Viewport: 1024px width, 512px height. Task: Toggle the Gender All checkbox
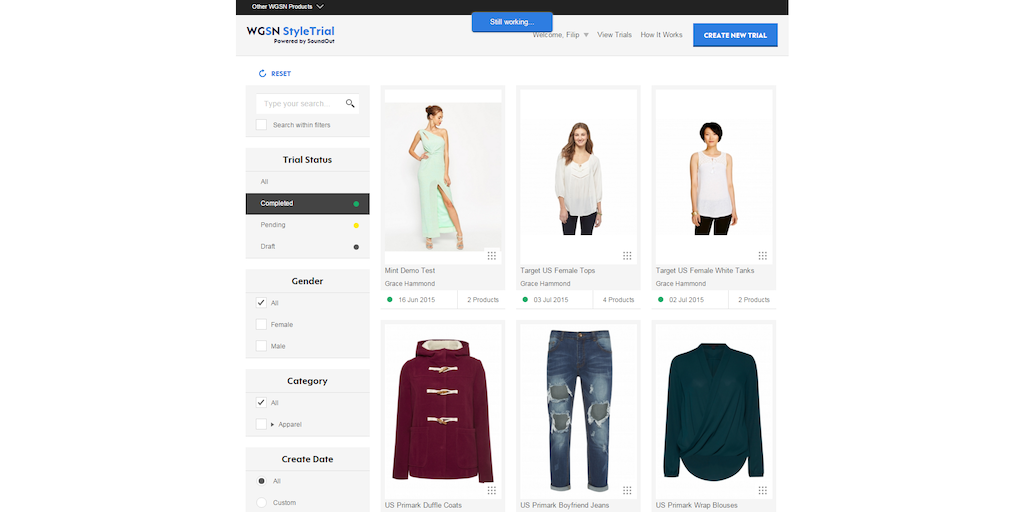click(x=261, y=303)
